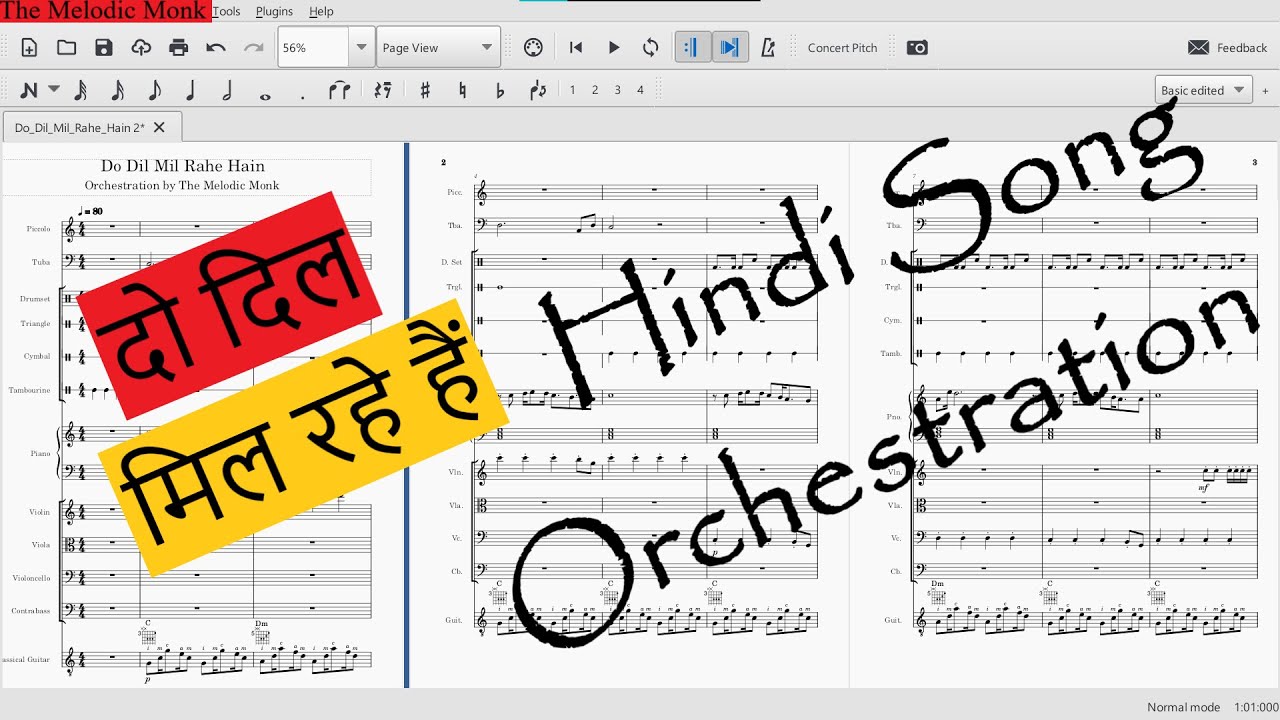Save the score with the floppy icon
This screenshot has width=1280, height=720.
click(x=104, y=48)
